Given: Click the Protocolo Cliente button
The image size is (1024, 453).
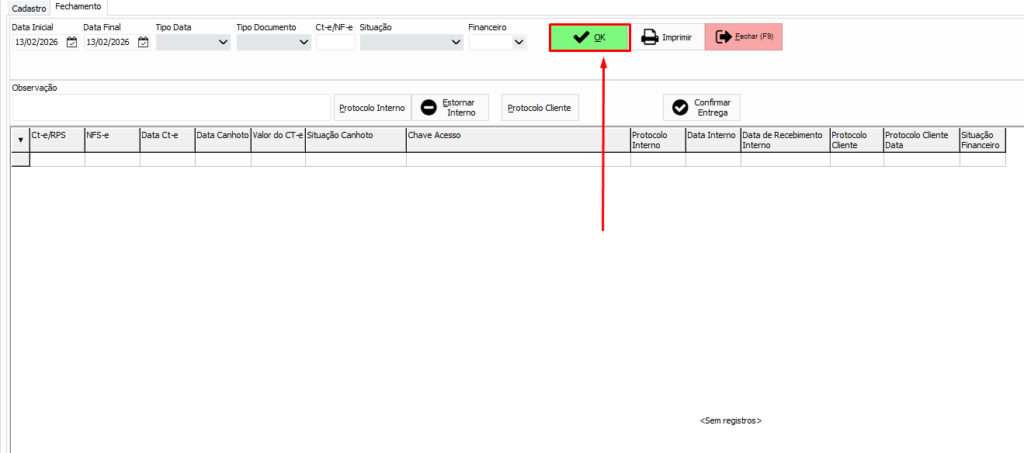Looking at the screenshot, I should click(540, 107).
